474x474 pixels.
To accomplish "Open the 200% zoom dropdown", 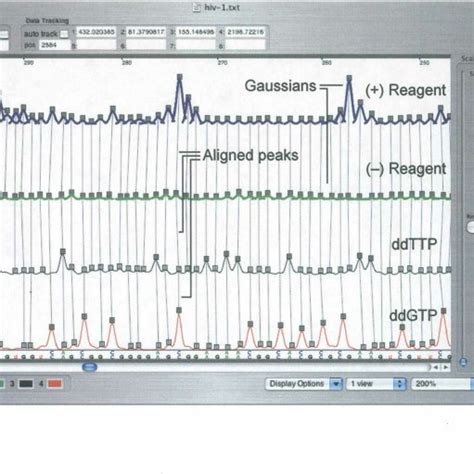I will coord(443,384).
